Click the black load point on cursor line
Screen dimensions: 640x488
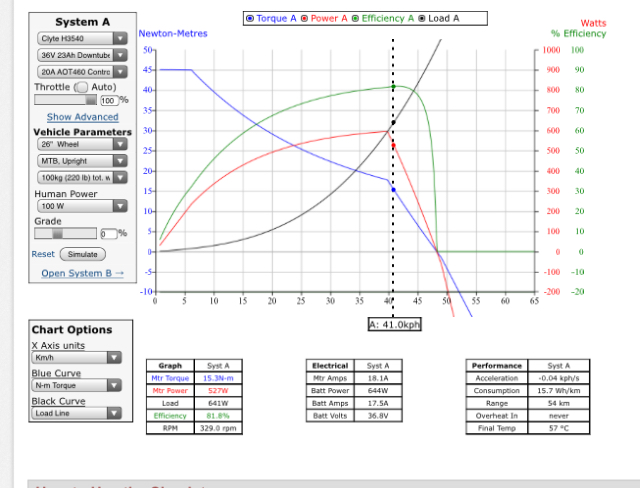(x=393, y=123)
